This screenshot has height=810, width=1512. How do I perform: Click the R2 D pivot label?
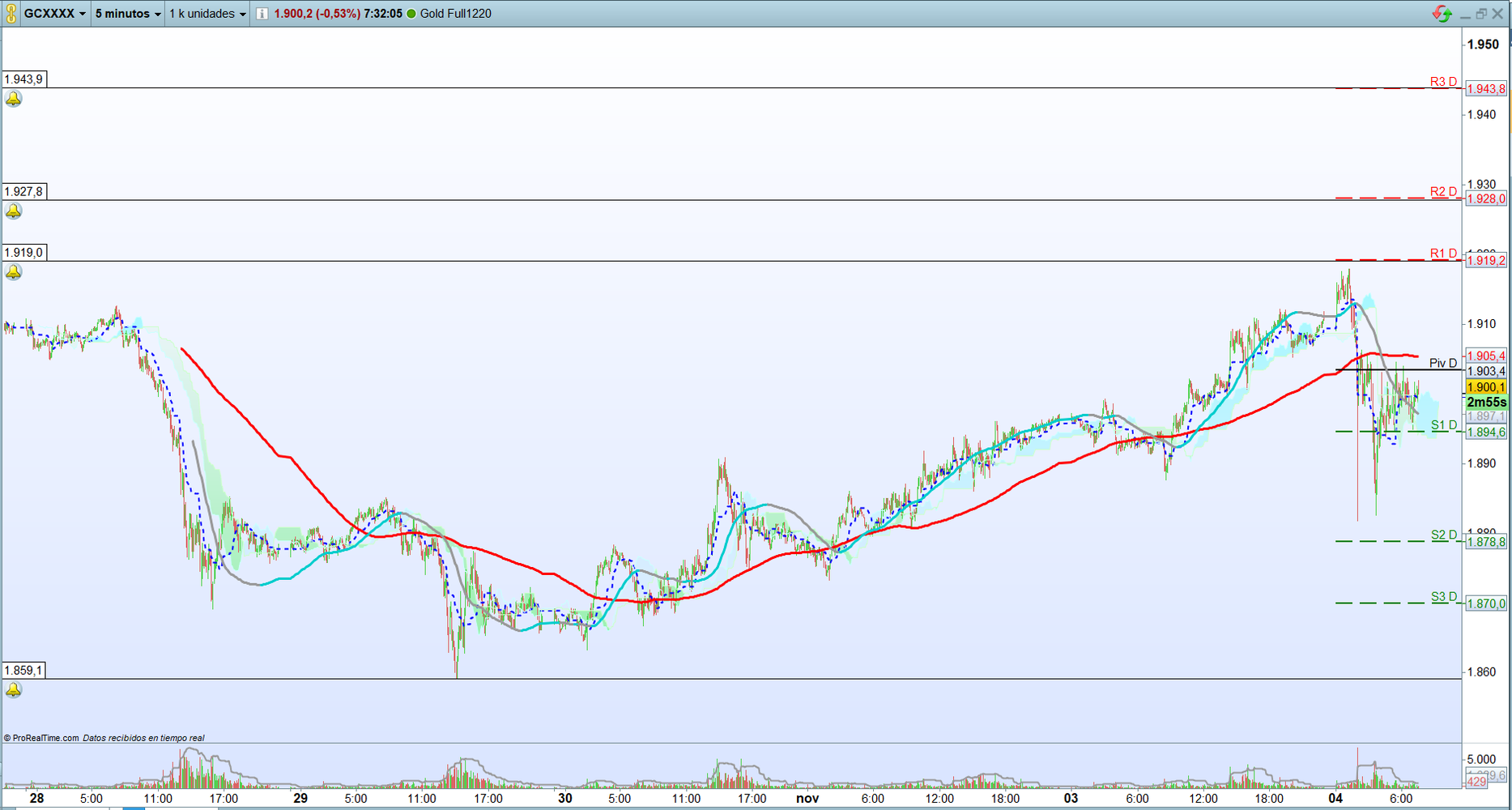coord(1443,192)
